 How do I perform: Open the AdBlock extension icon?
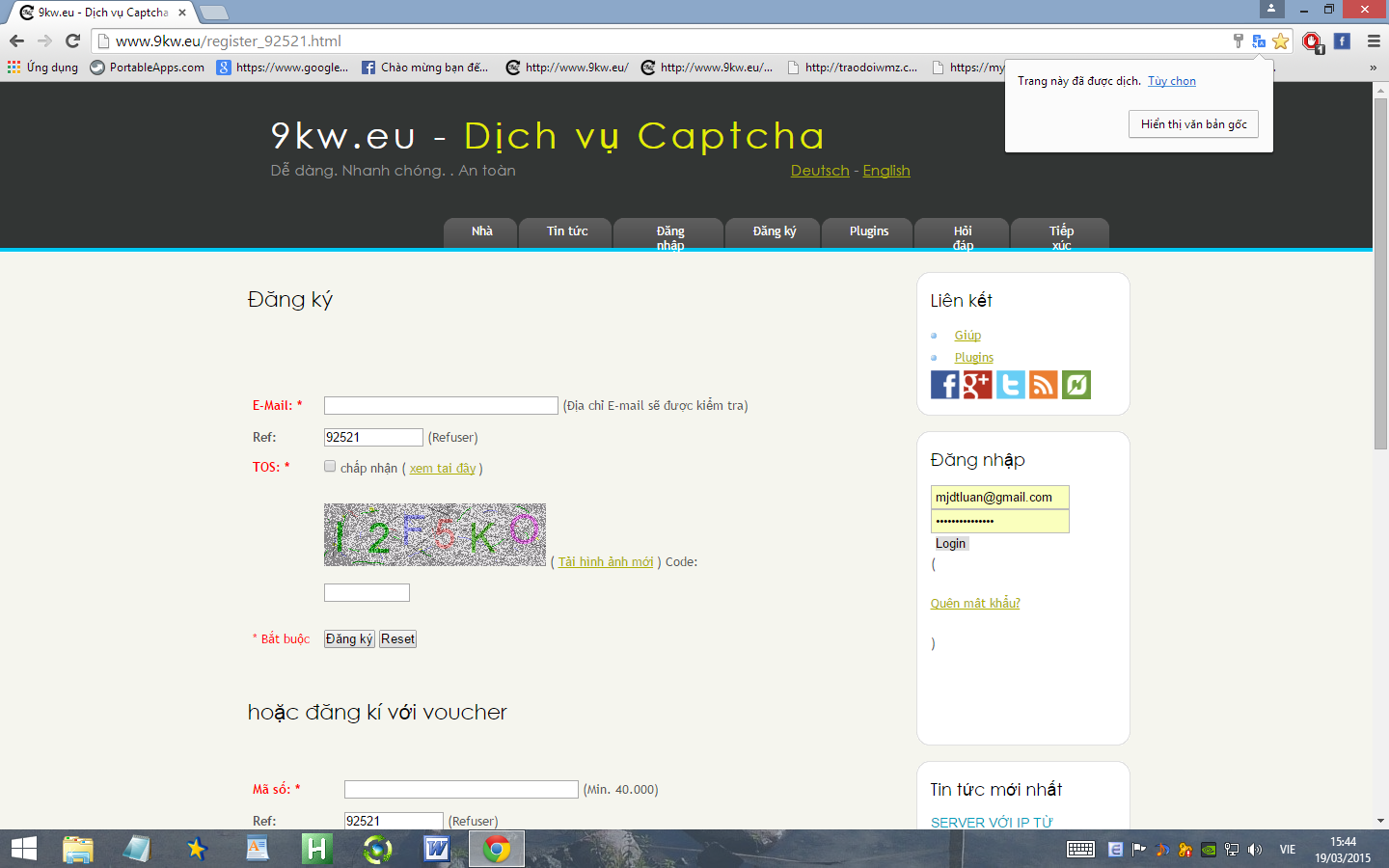1312,41
